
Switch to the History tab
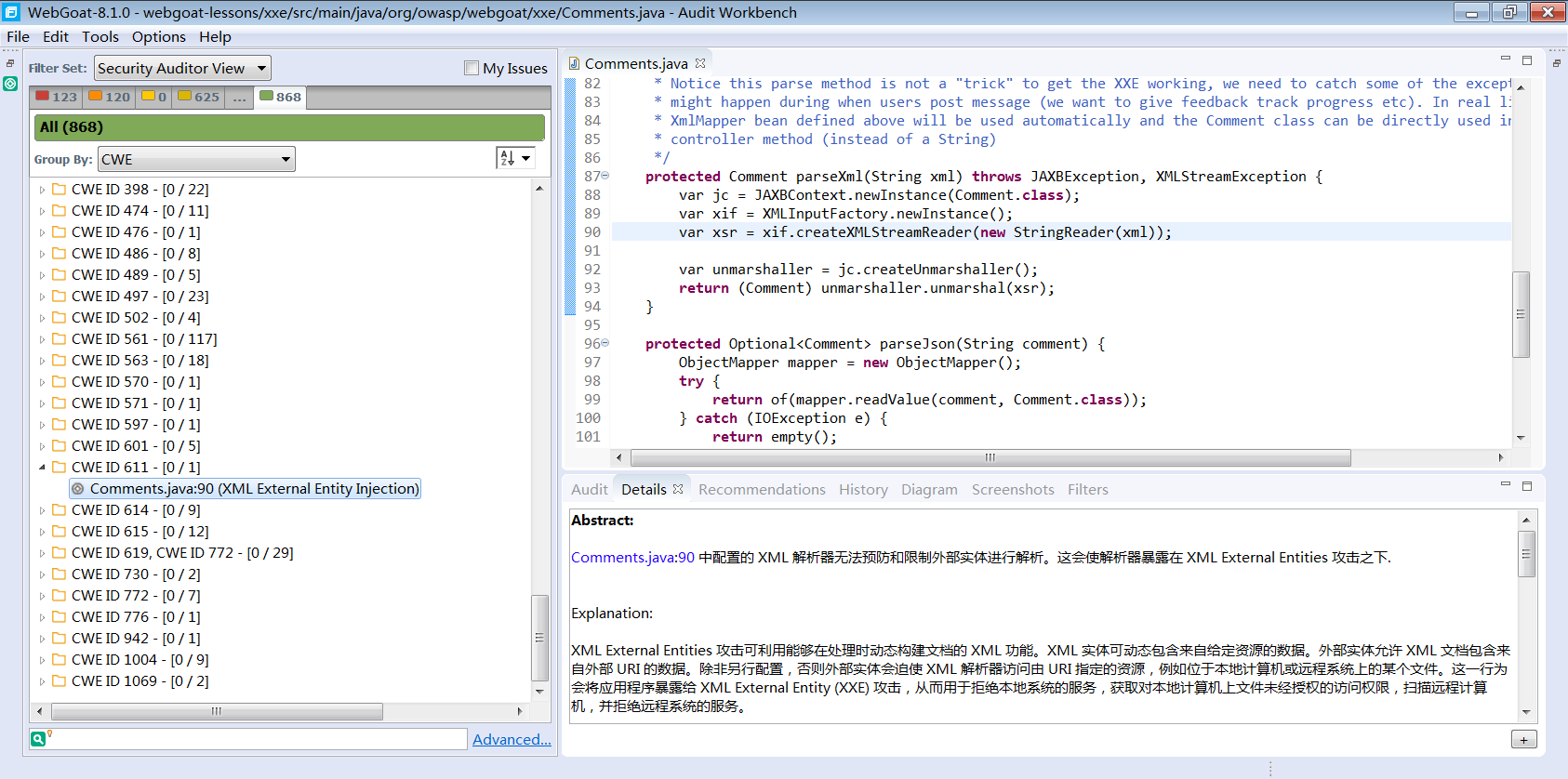[863, 489]
